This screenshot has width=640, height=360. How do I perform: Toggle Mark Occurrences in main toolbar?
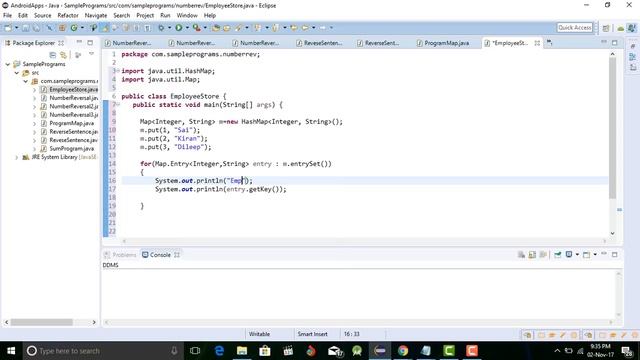coord(105,28)
